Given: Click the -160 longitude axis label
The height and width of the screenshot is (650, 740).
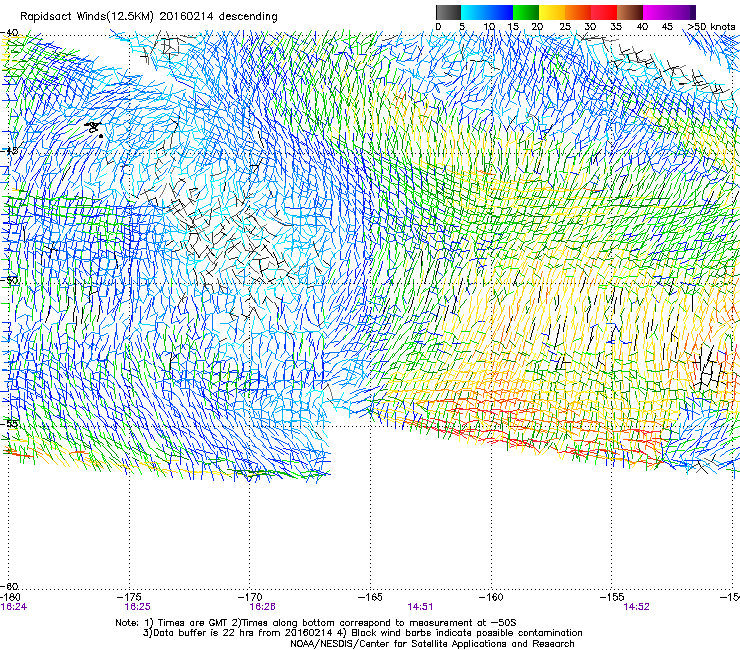Looking at the screenshot, I should [491, 598].
